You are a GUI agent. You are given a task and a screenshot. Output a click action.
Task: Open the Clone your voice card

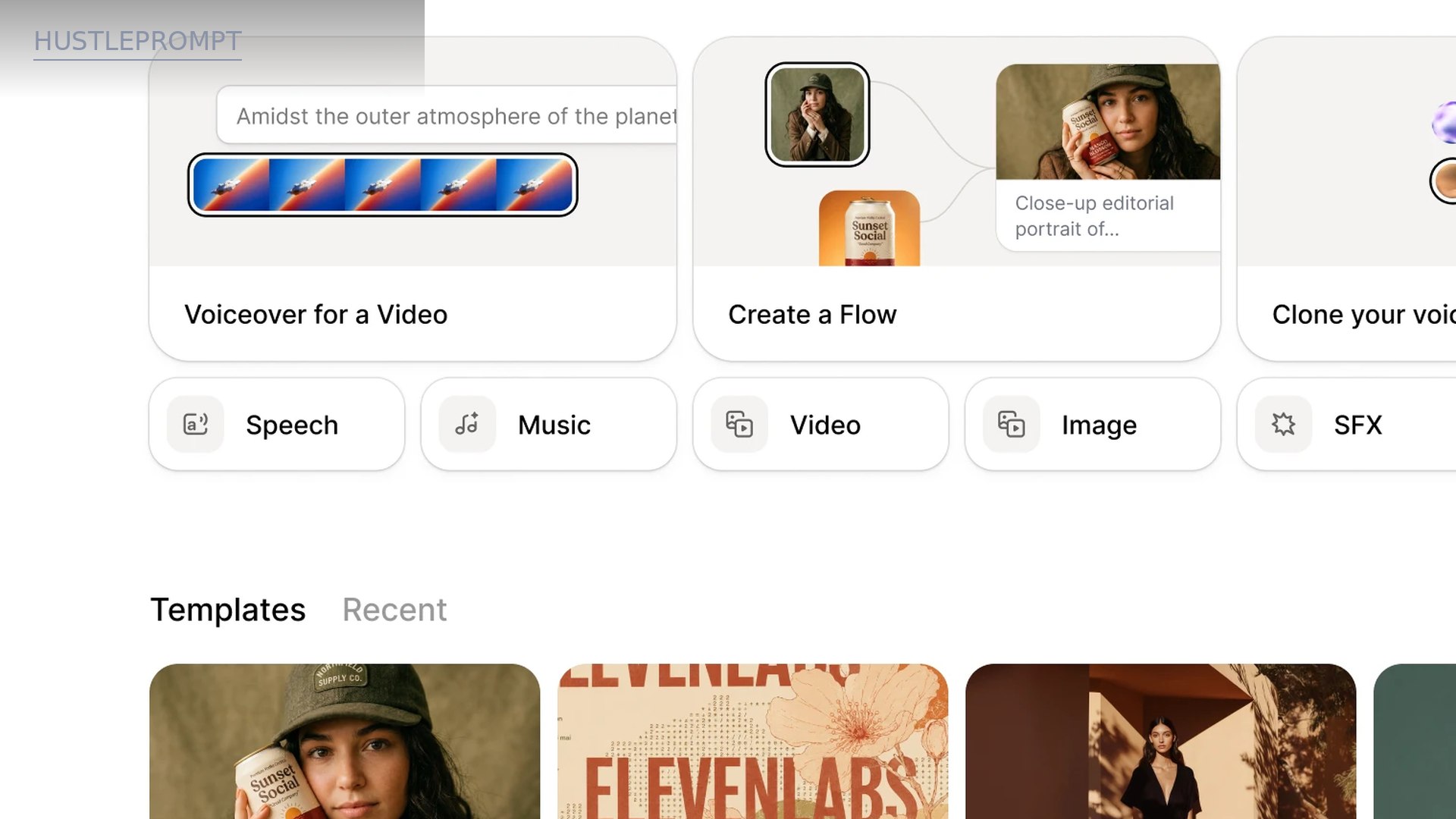coord(1347,199)
